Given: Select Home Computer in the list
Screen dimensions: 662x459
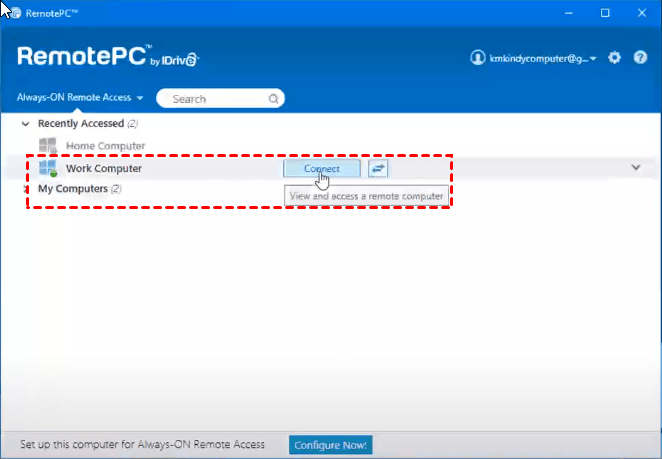Looking at the screenshot, I should [x=106, y=146].
